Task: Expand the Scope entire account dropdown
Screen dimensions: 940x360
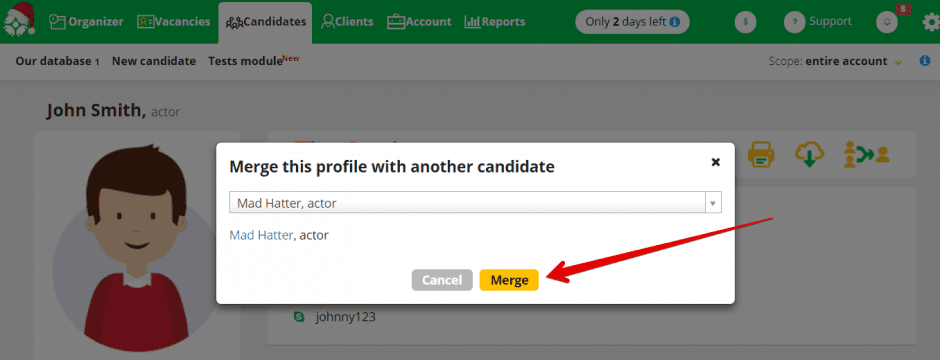Action: [x=836, y=61]
